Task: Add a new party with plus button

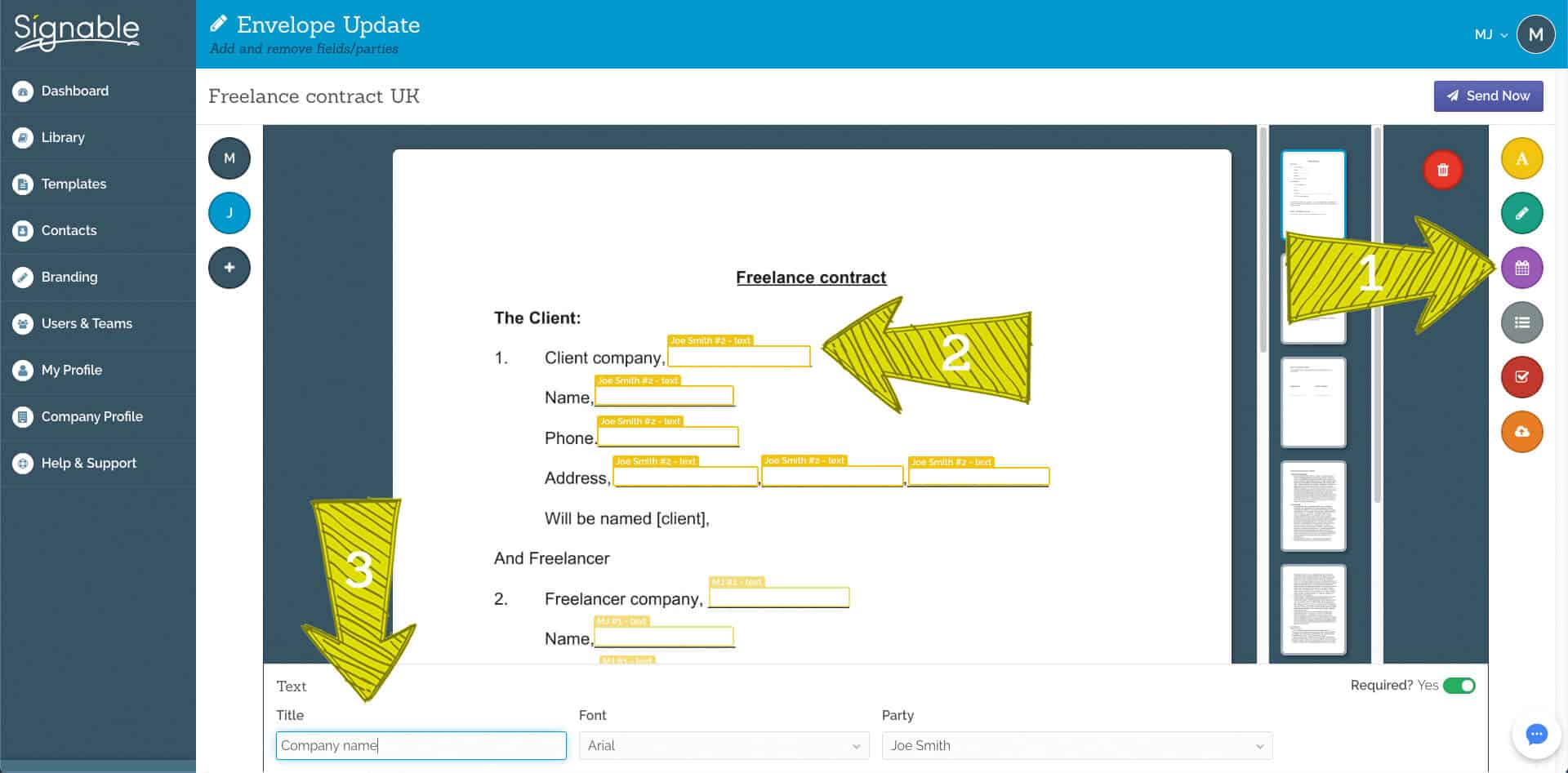Action: 229,268
